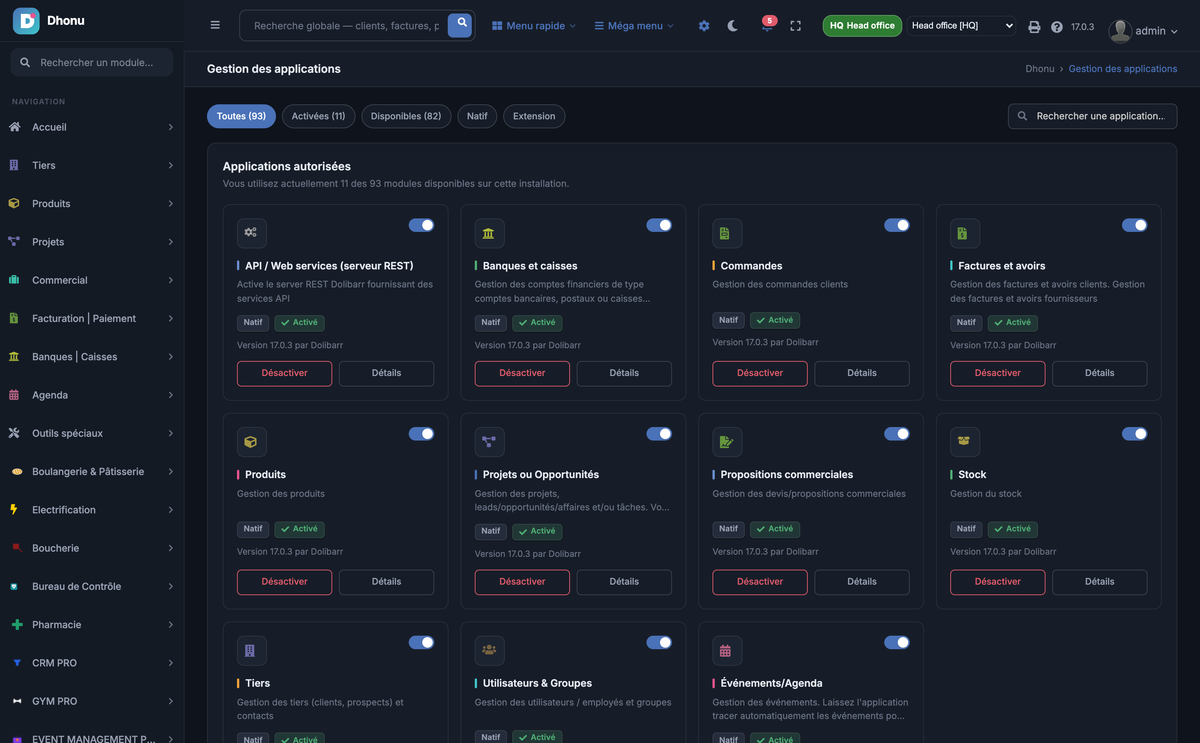Expand the Boucherie sidebar chevron

170,548
